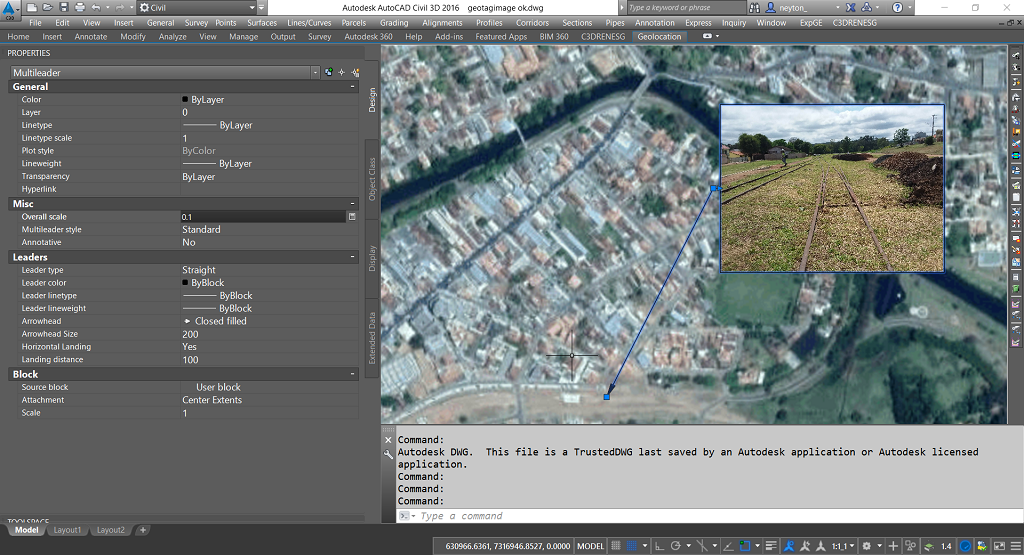Click the Color ByLayer swatch
1024x555 pixels.
pyautogui.click(x=186, y=100)
